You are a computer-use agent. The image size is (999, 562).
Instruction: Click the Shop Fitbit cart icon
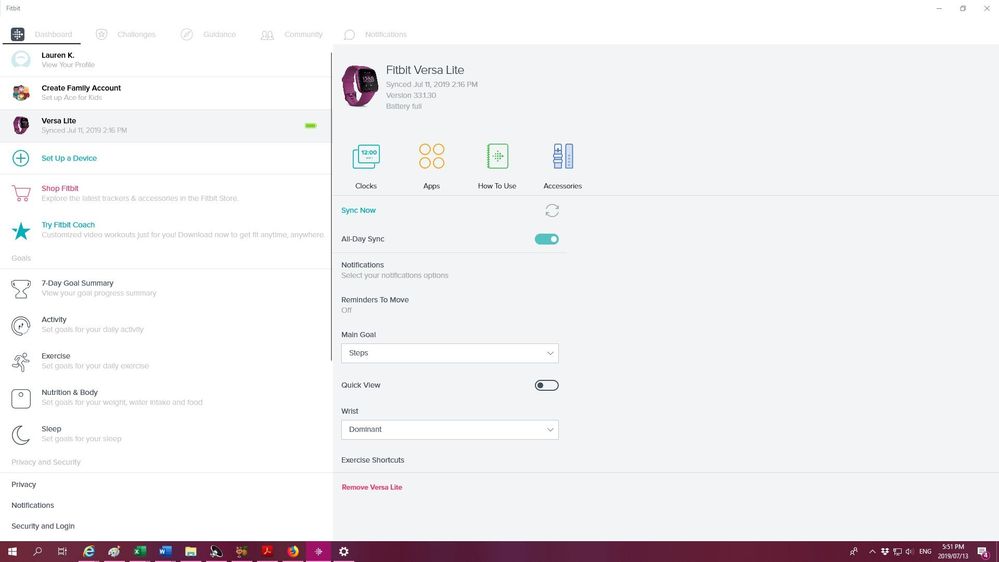tap(21, 194)
